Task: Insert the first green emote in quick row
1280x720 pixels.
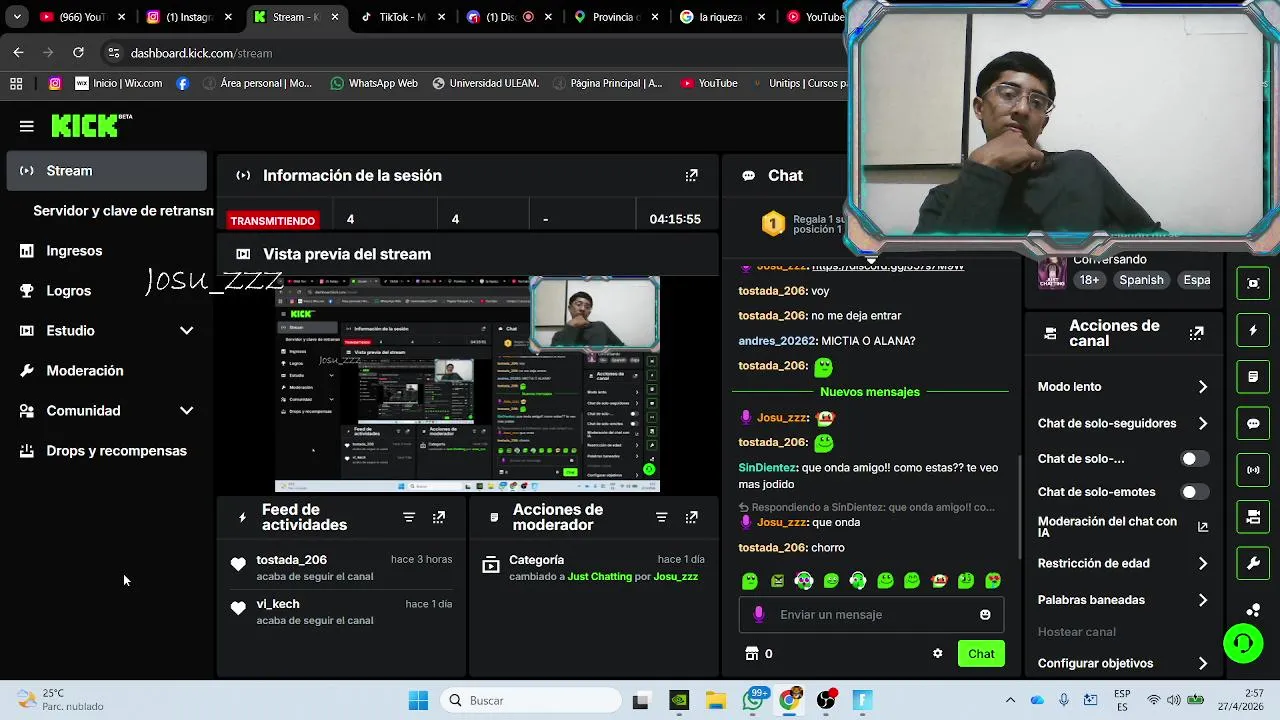Action: pyautogui.click(x=750, y=581)
